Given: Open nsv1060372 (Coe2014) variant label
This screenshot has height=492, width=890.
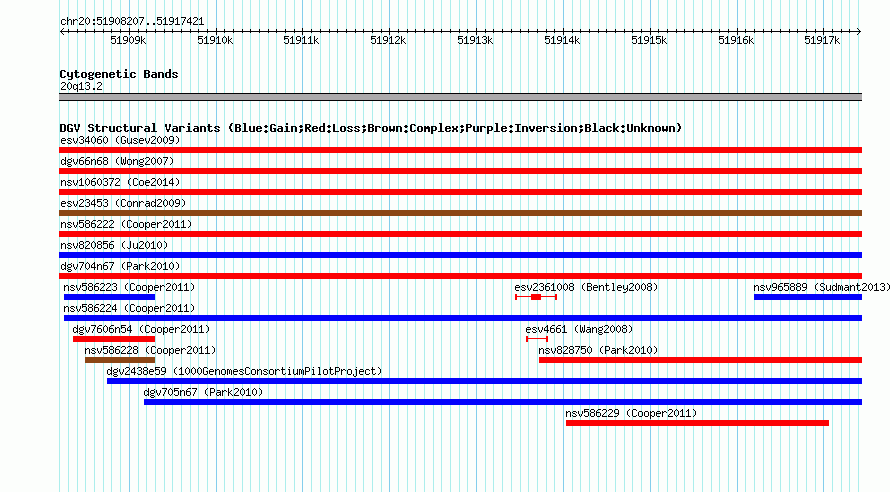Looking at the screenshot, I should (120, 182).
